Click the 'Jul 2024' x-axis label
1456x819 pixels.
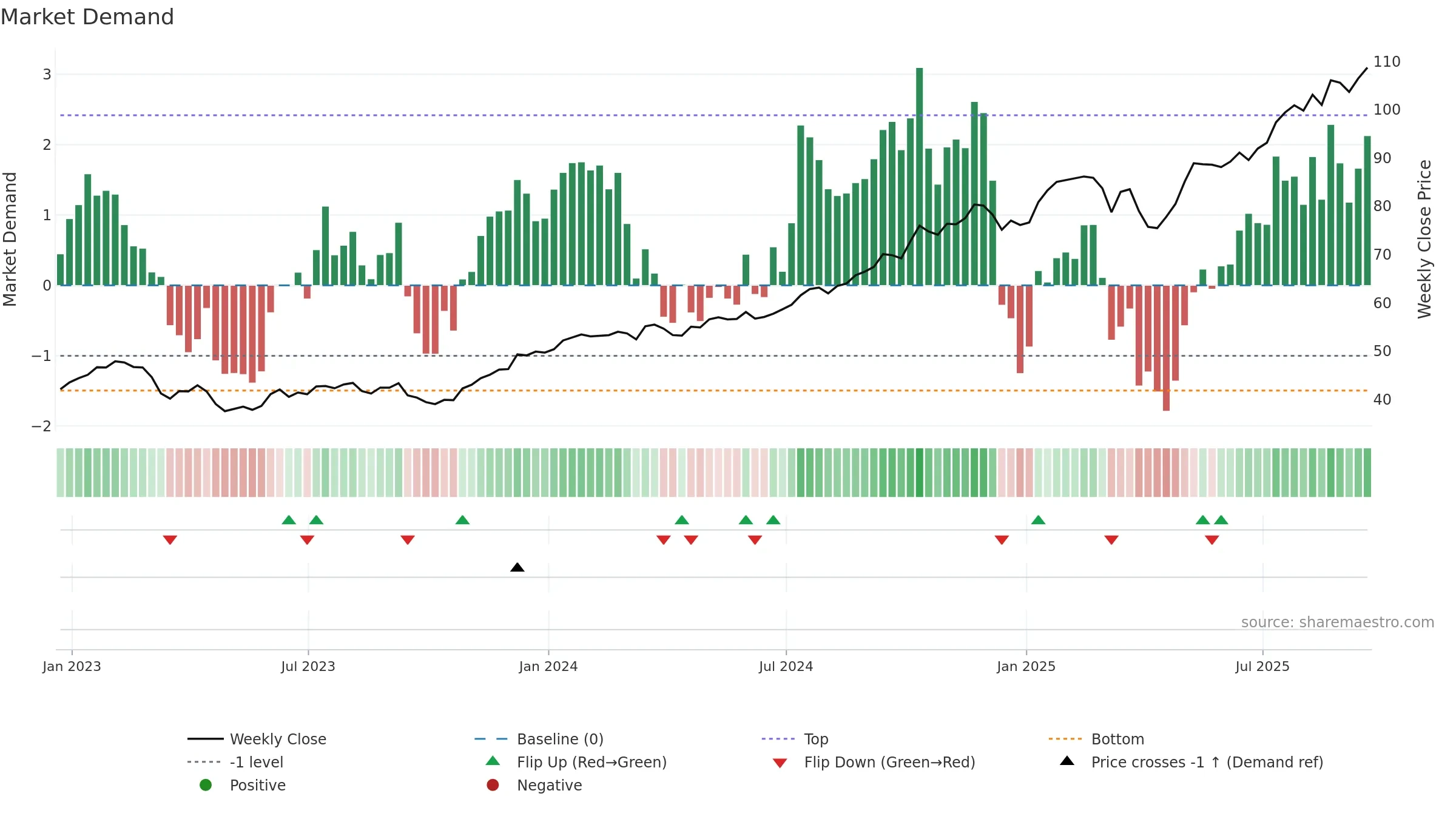786,666
